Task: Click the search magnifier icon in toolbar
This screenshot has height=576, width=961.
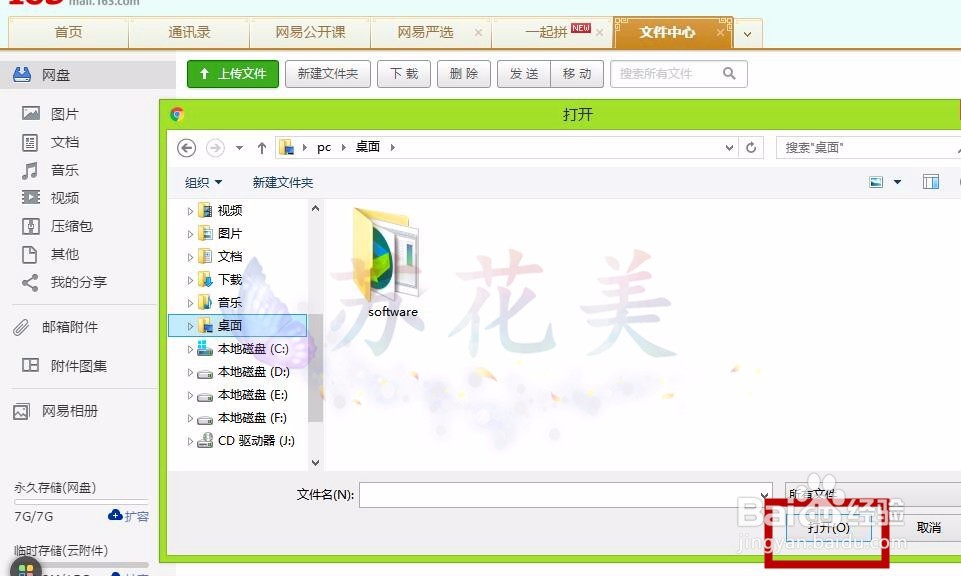Action: (729, 74)
